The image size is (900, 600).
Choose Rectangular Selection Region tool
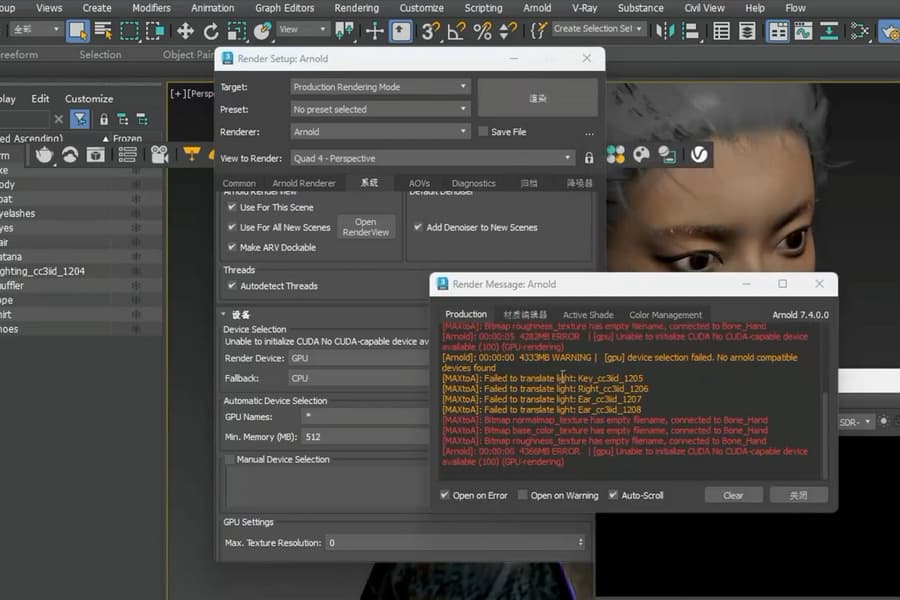[x=129, y=30]
